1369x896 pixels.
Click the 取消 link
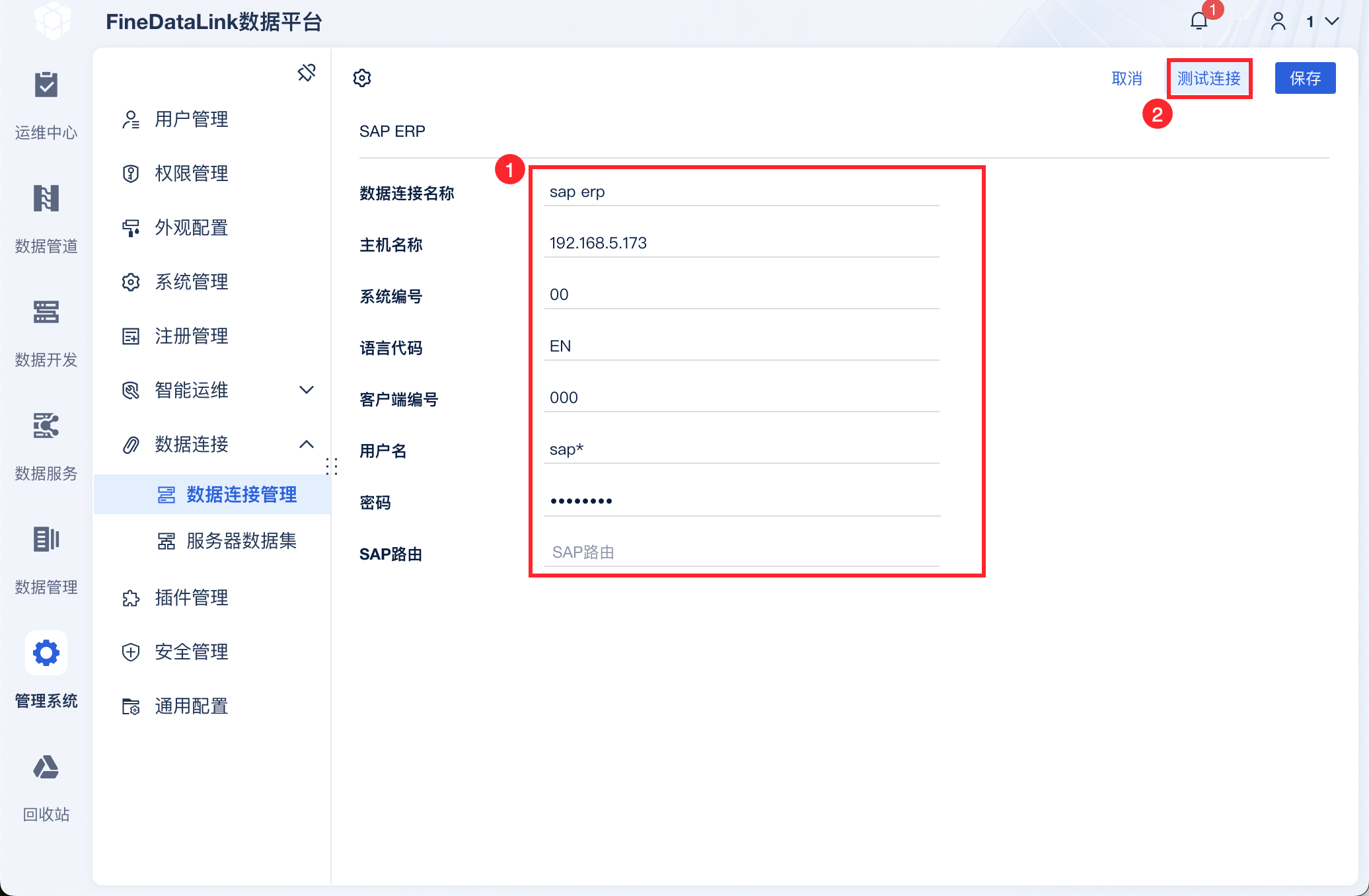click(x=1127, y=79)
